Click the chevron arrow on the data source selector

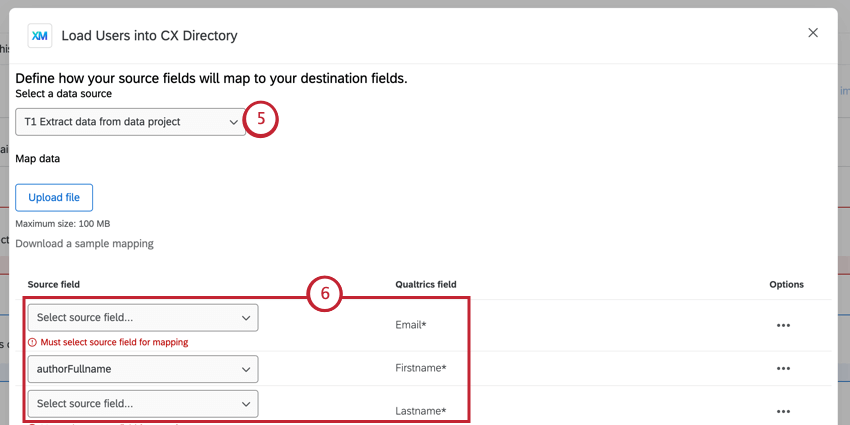click(234, 122)
